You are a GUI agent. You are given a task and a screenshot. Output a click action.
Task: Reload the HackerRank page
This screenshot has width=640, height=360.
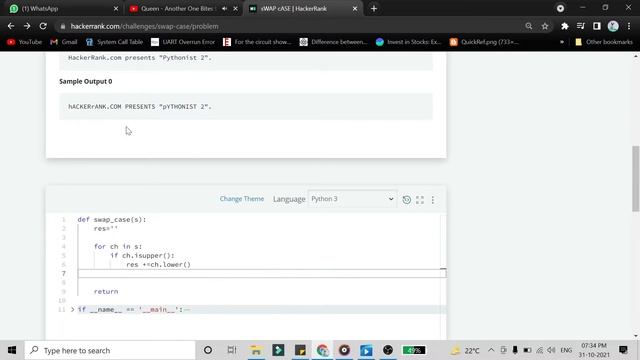43,26
